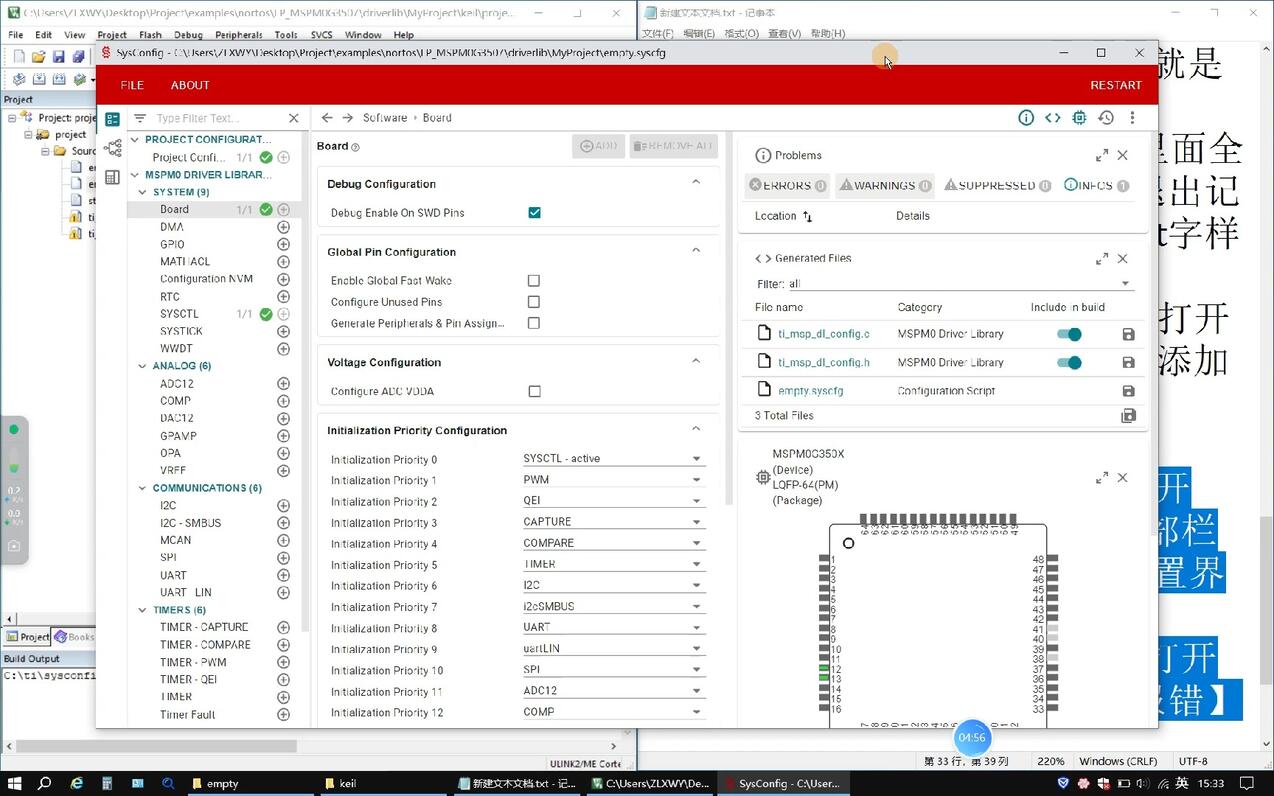Select SYSCTL in the module tree

click(x=180, y=314)
